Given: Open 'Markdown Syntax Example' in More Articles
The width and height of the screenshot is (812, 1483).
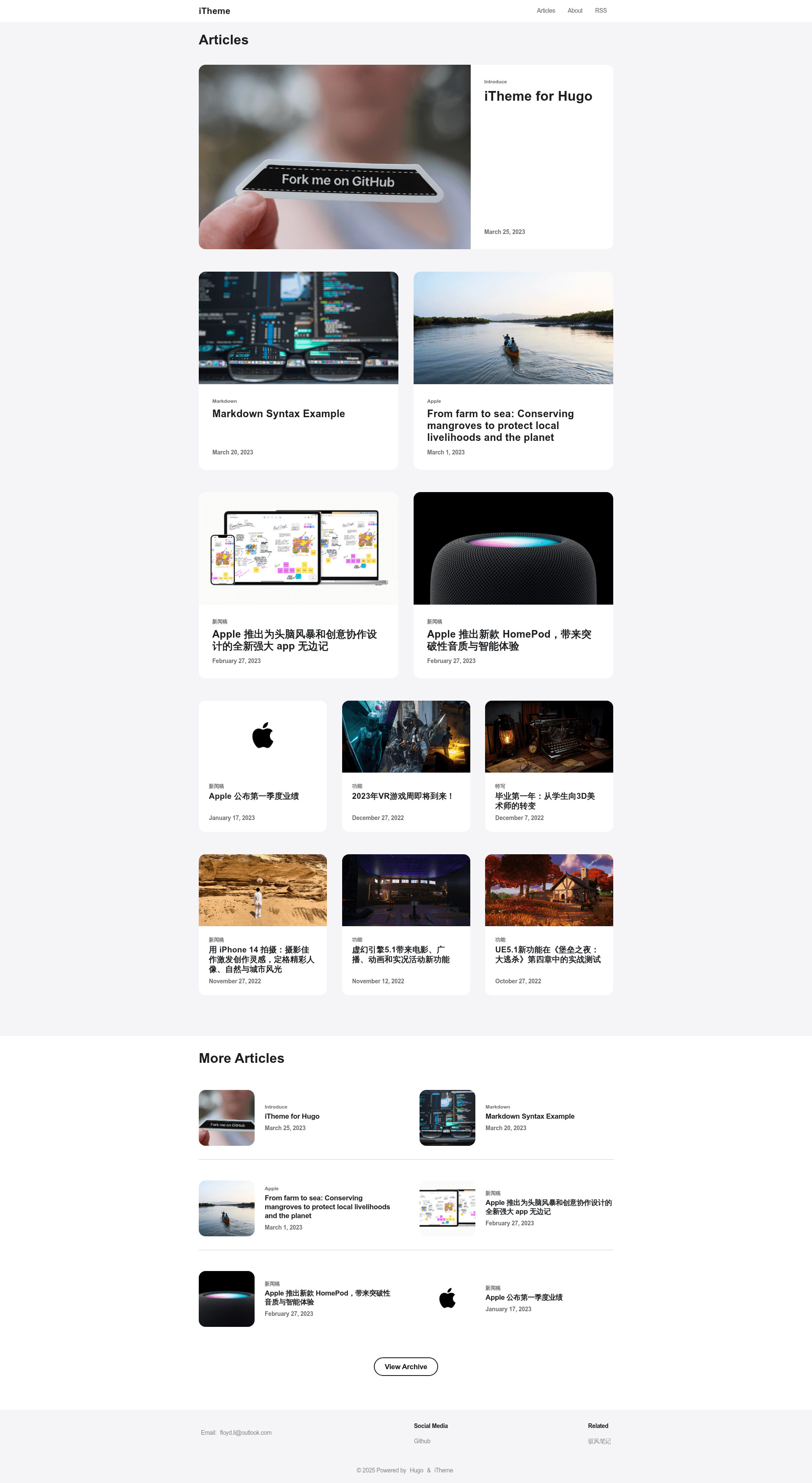Looking at the screenshot, I should [x=529, y=1116].
